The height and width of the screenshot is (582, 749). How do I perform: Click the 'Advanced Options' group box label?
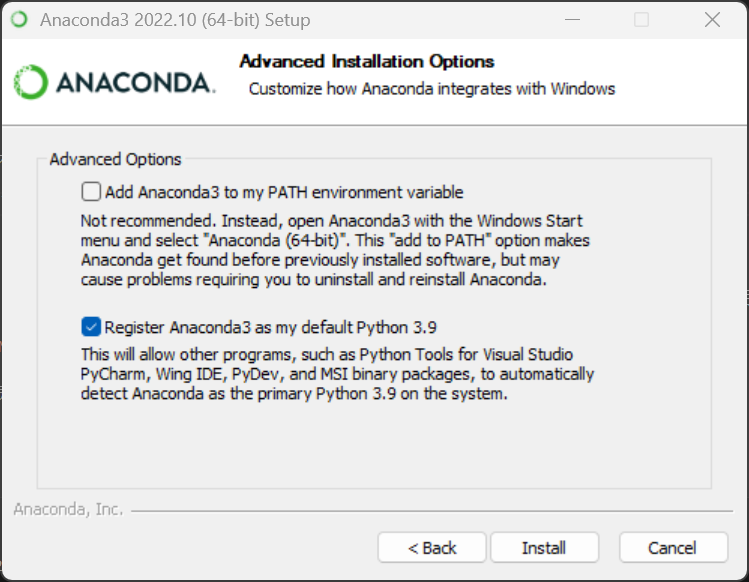(116, 159)
